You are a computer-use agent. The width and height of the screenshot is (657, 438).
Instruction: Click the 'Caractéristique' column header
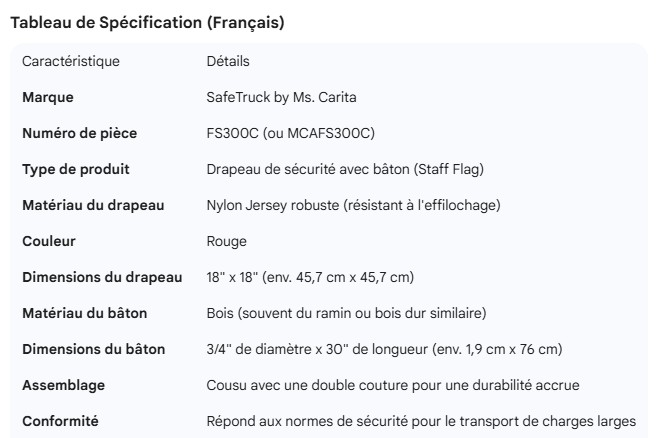click(x=71, y=62)
